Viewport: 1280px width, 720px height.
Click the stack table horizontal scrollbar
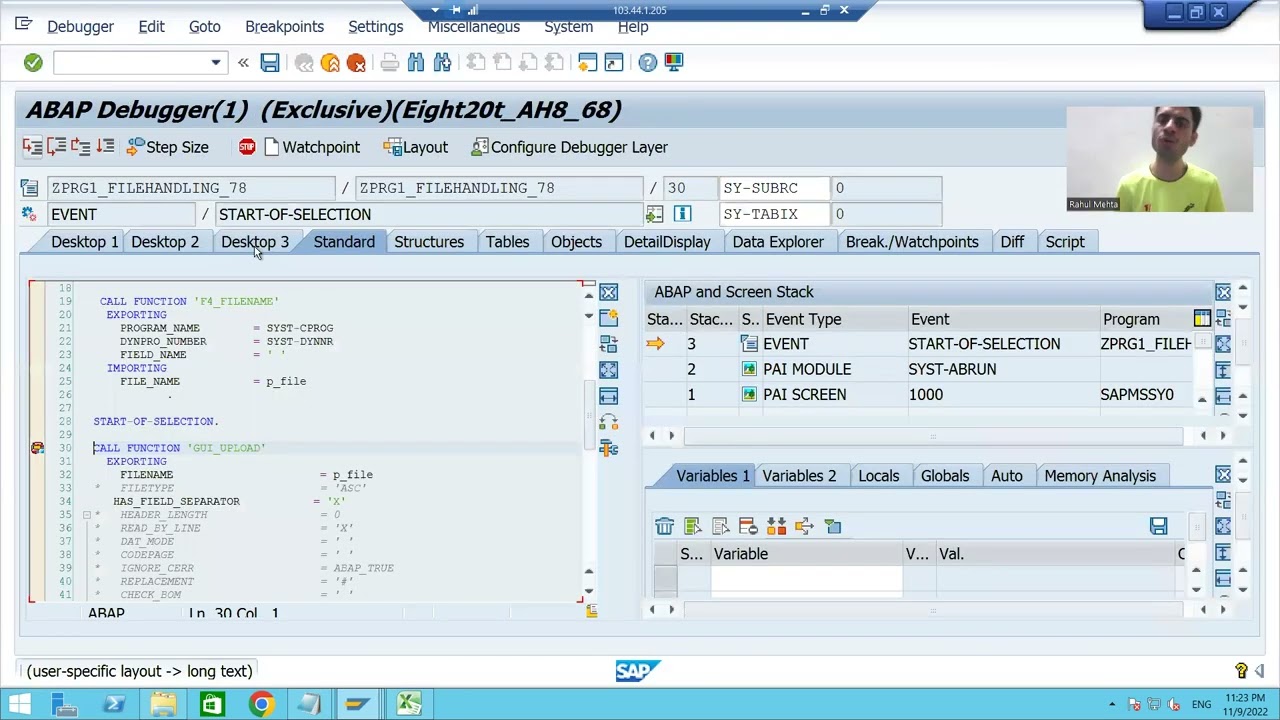932,435
